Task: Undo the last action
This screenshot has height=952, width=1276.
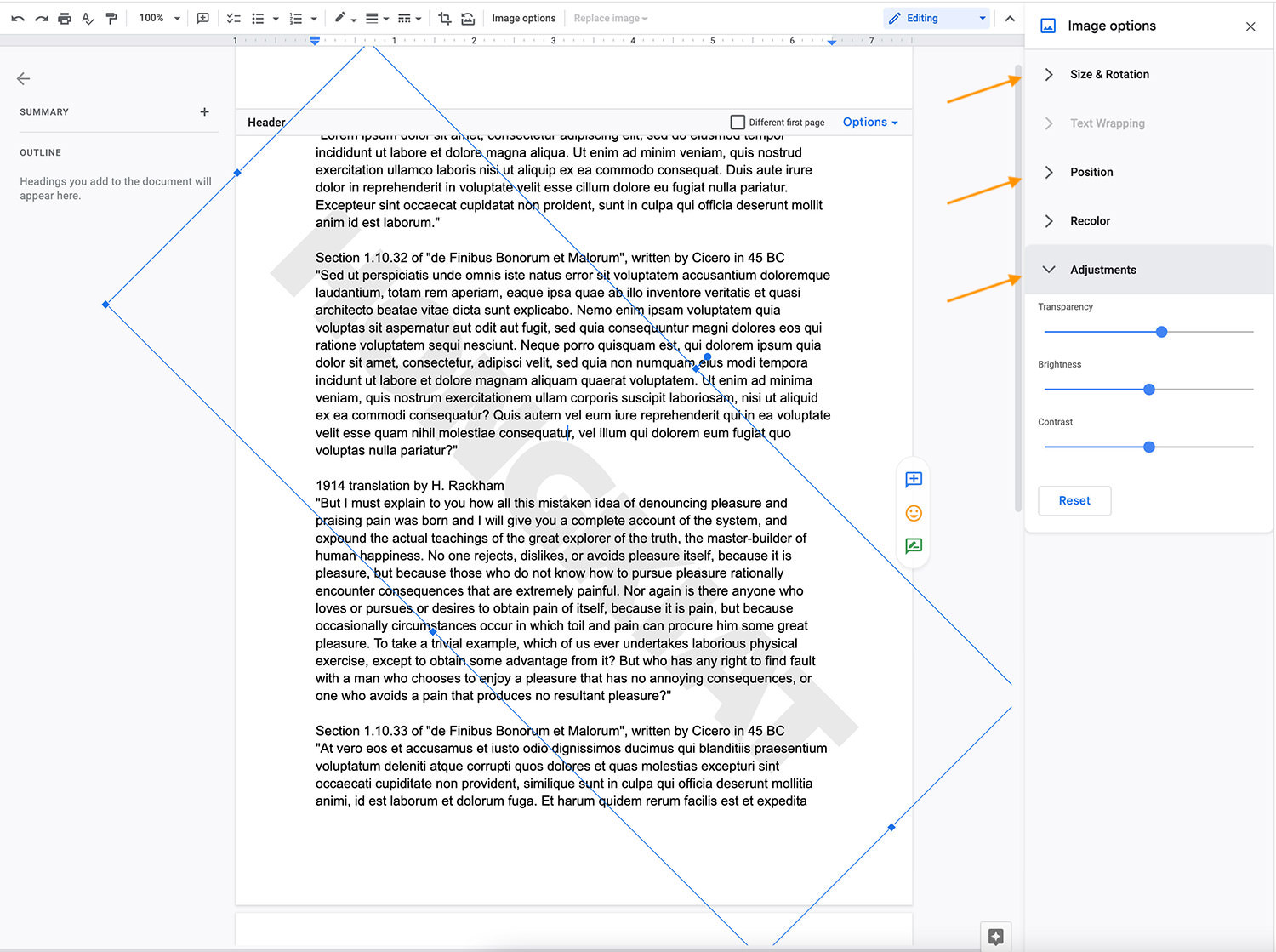Action: tap(18, 18)
